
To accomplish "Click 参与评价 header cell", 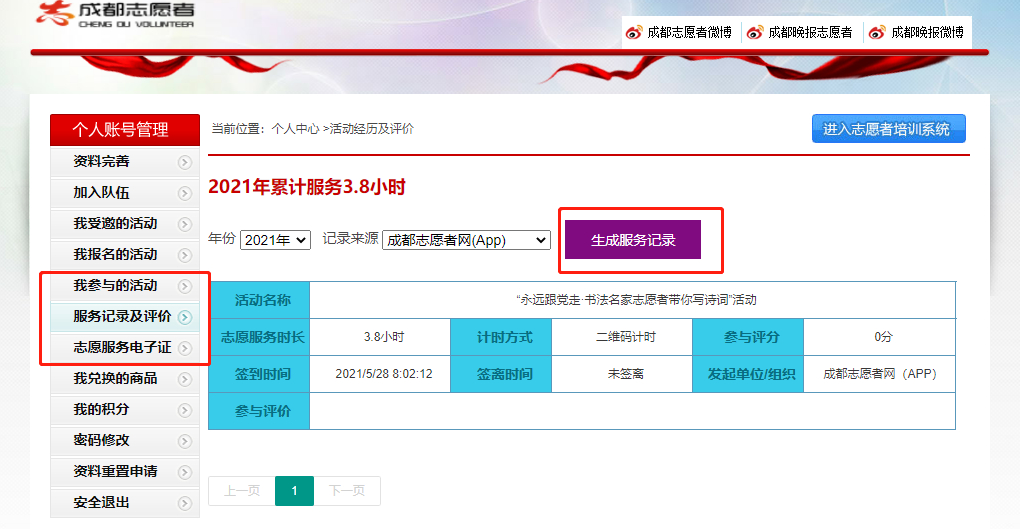I will pos(259,411).
